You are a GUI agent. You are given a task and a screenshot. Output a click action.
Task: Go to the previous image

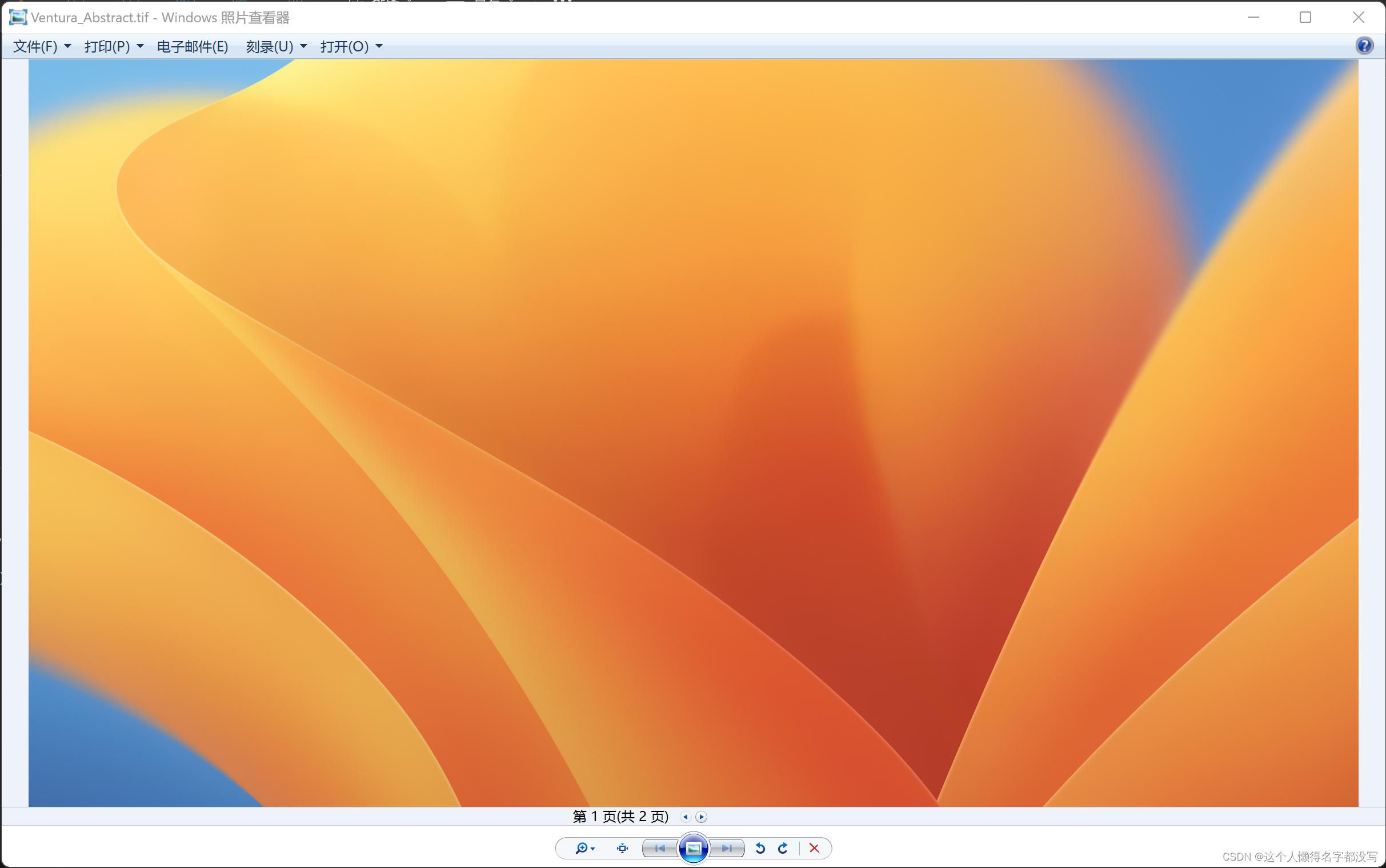(660, 848)
